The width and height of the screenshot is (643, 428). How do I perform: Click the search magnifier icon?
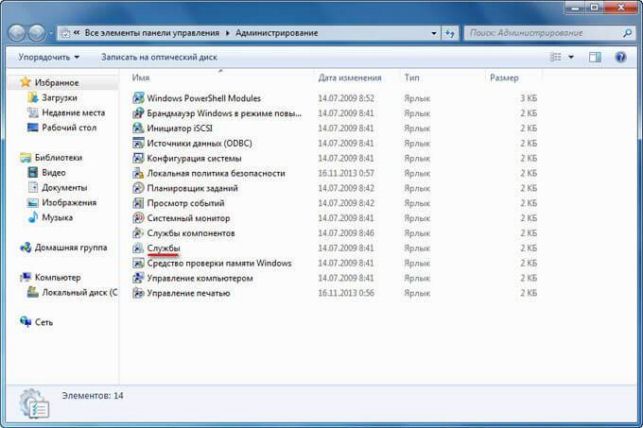click(627, 33)
